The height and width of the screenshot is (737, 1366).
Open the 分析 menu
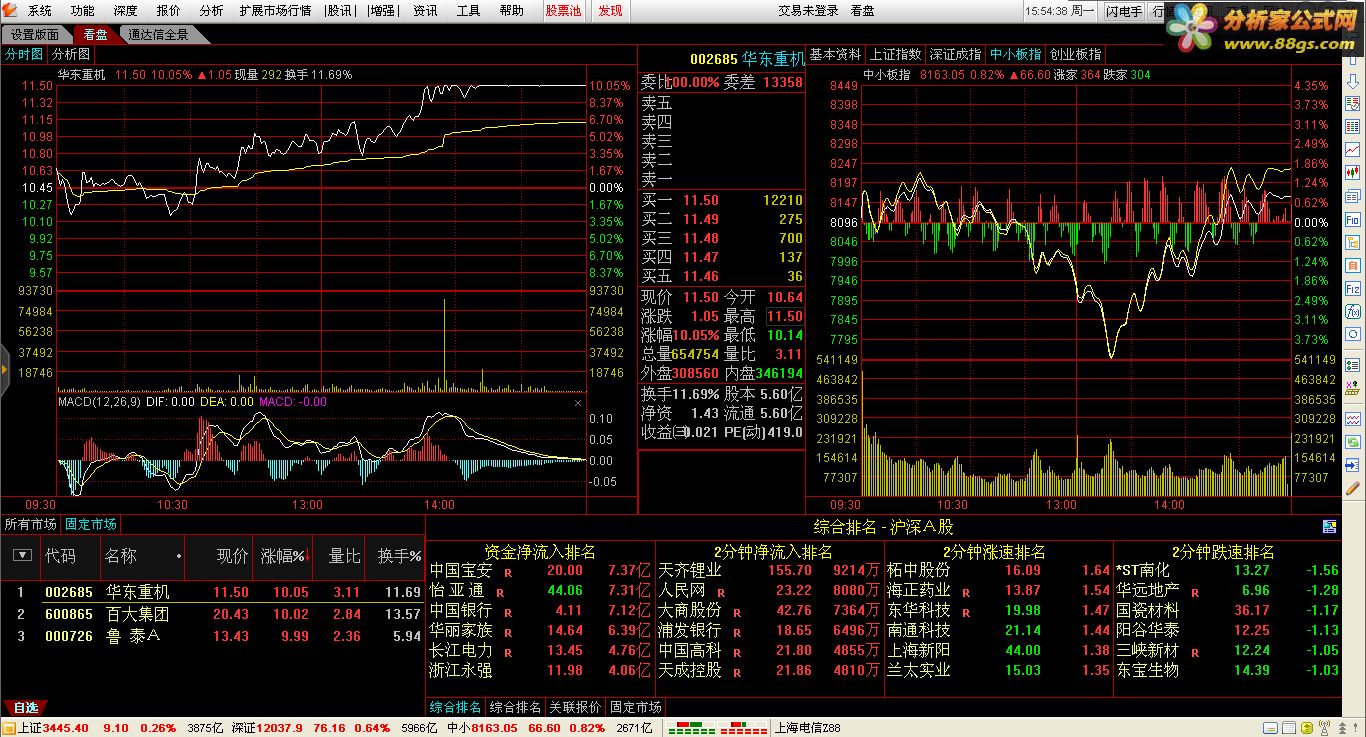(x=211, y=11)
